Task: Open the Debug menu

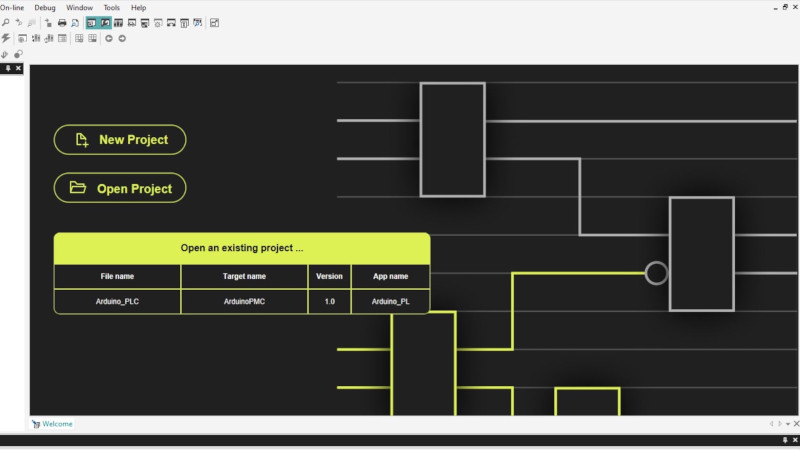Action: click(x=45, y=7)
